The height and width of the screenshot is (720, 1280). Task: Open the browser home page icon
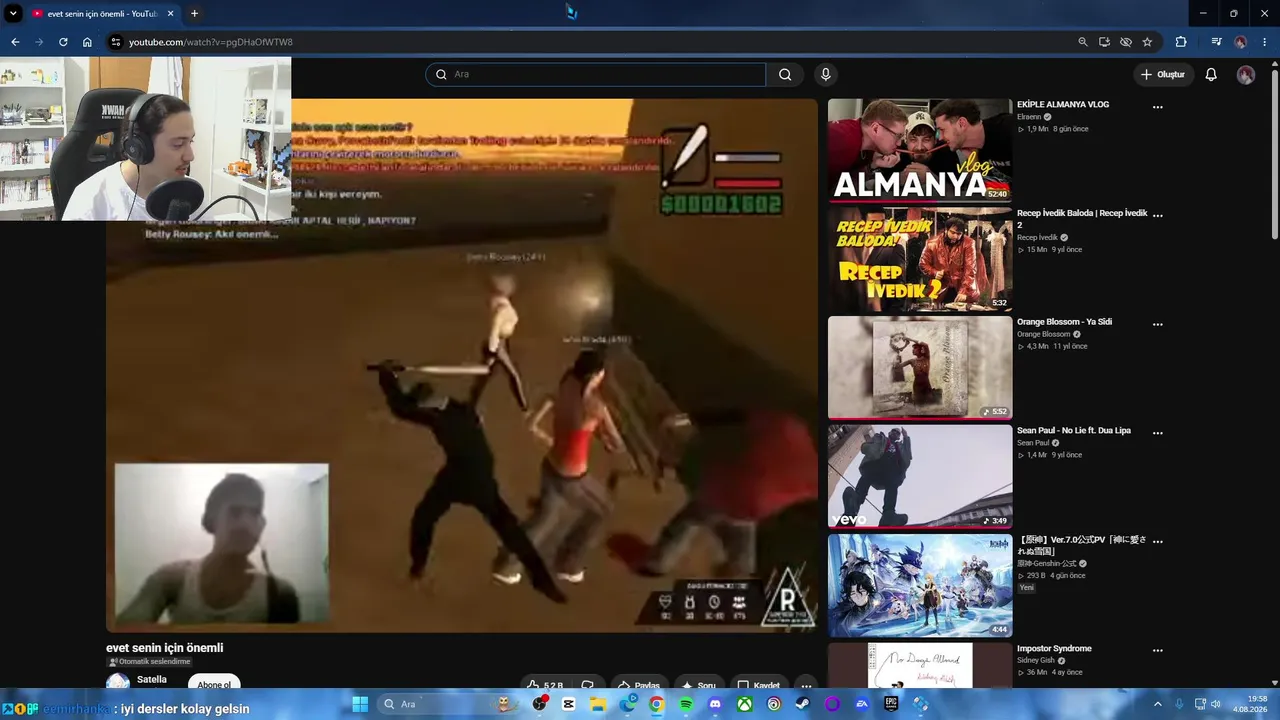tap(87, 42)
